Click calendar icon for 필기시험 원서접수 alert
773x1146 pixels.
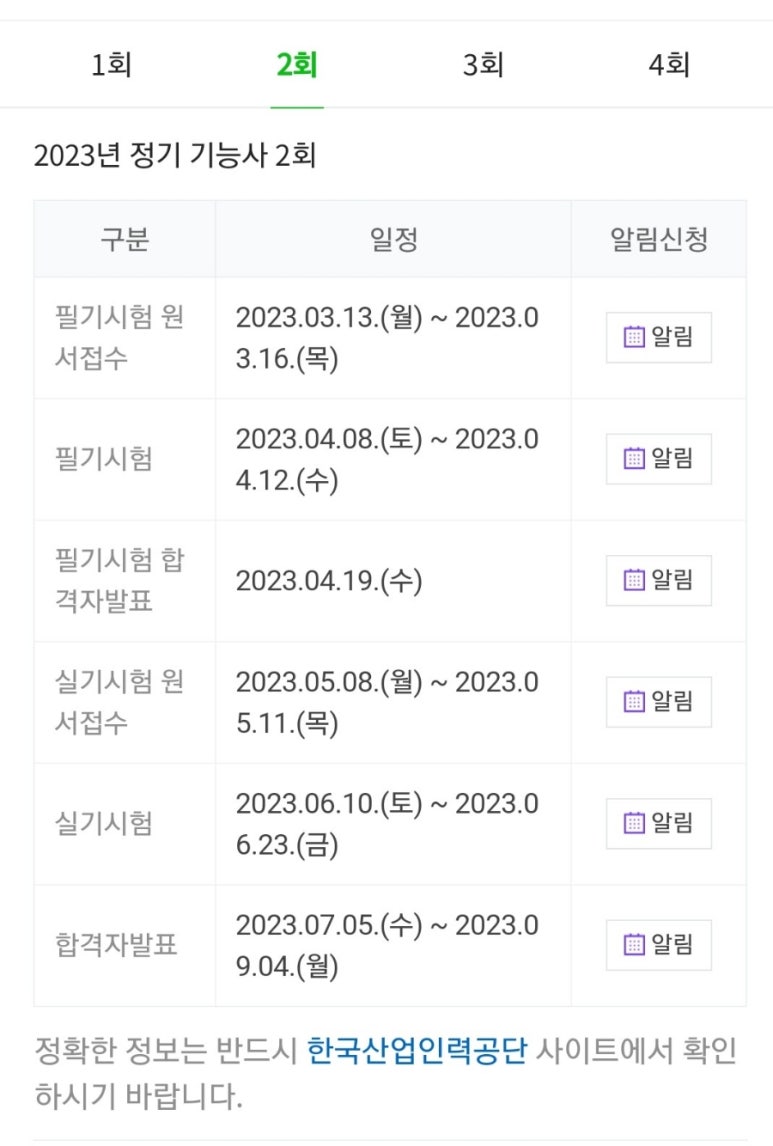[633, 337]
